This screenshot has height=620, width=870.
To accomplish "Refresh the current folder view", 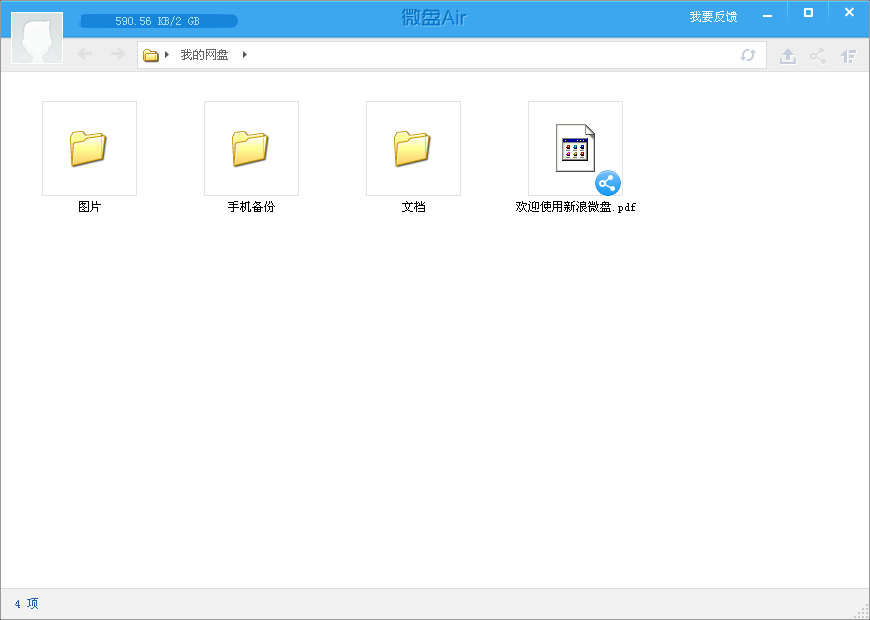I will coord(747,55).
